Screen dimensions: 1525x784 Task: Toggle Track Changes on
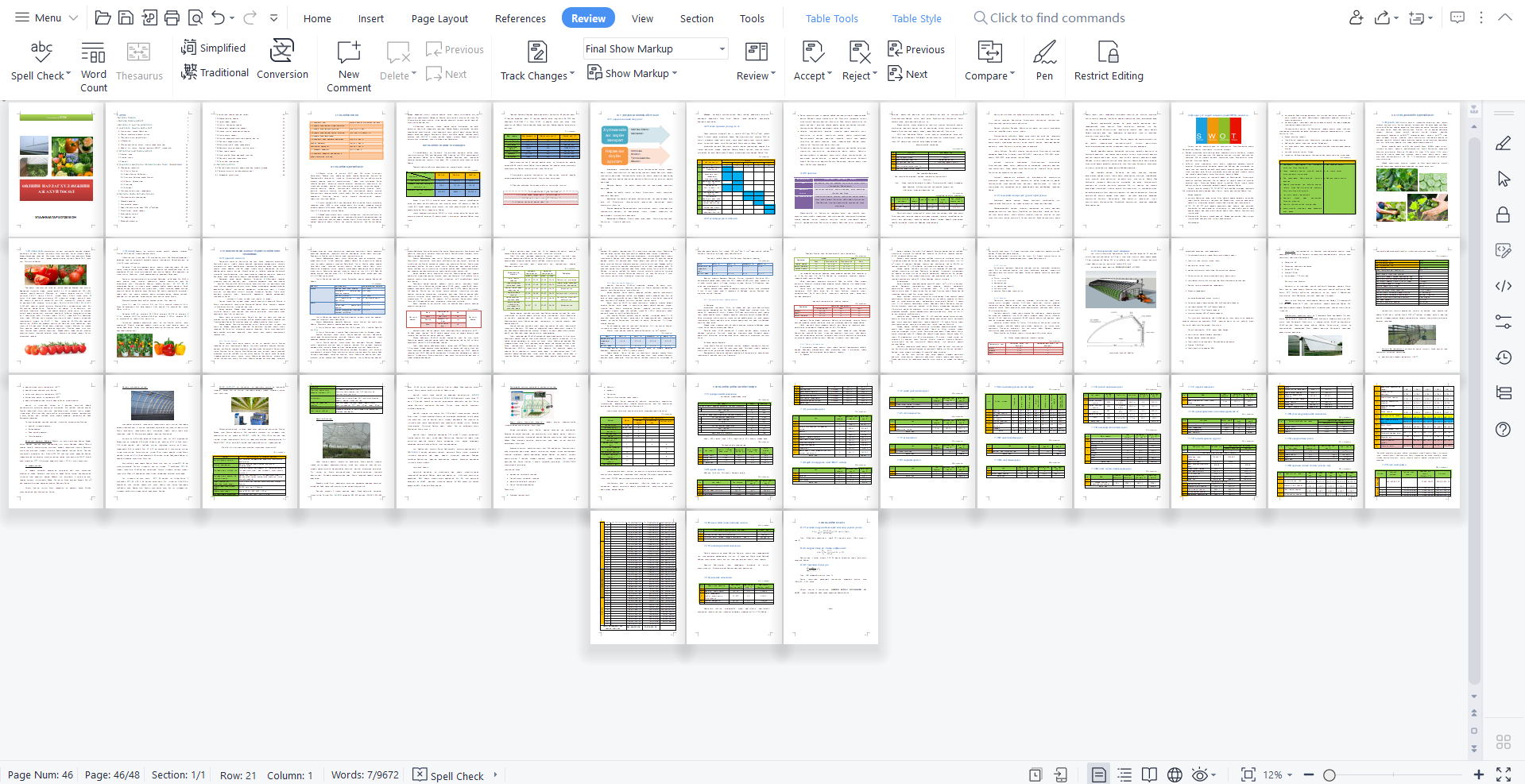537,62
